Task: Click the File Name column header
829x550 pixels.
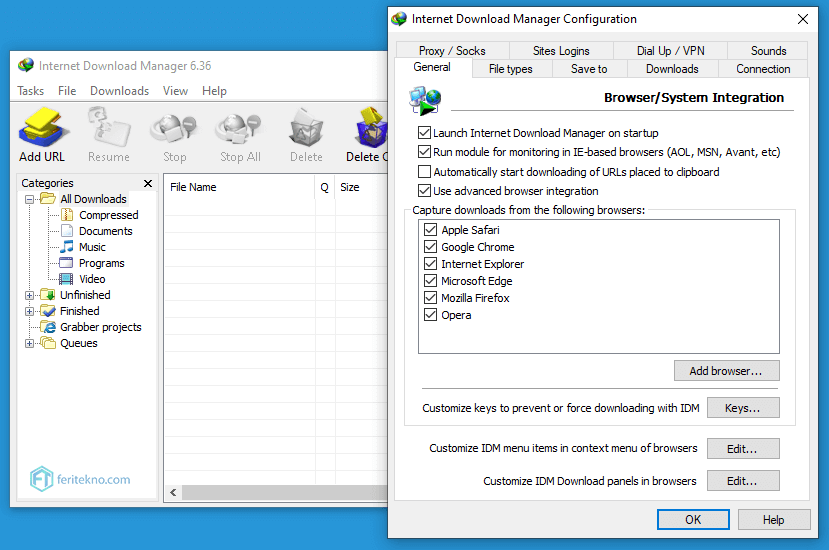Action: coord(240,187)
